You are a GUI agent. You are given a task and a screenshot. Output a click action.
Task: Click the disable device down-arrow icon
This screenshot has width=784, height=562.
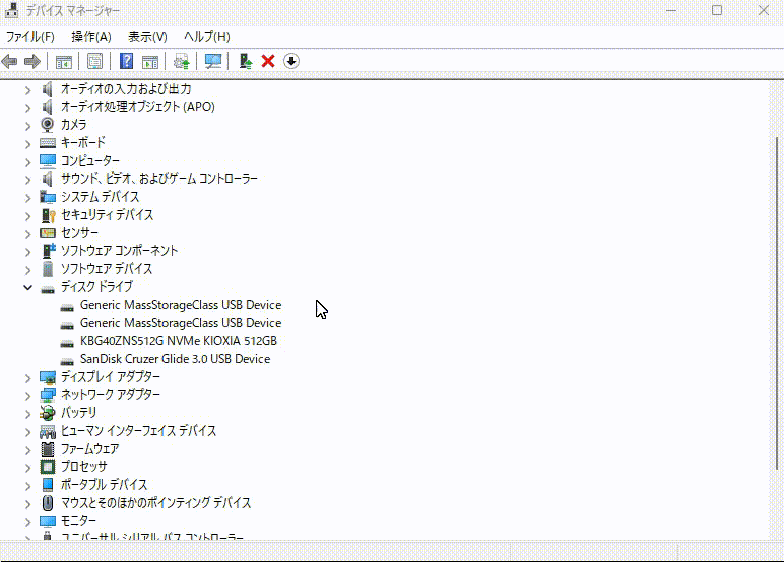291,62
